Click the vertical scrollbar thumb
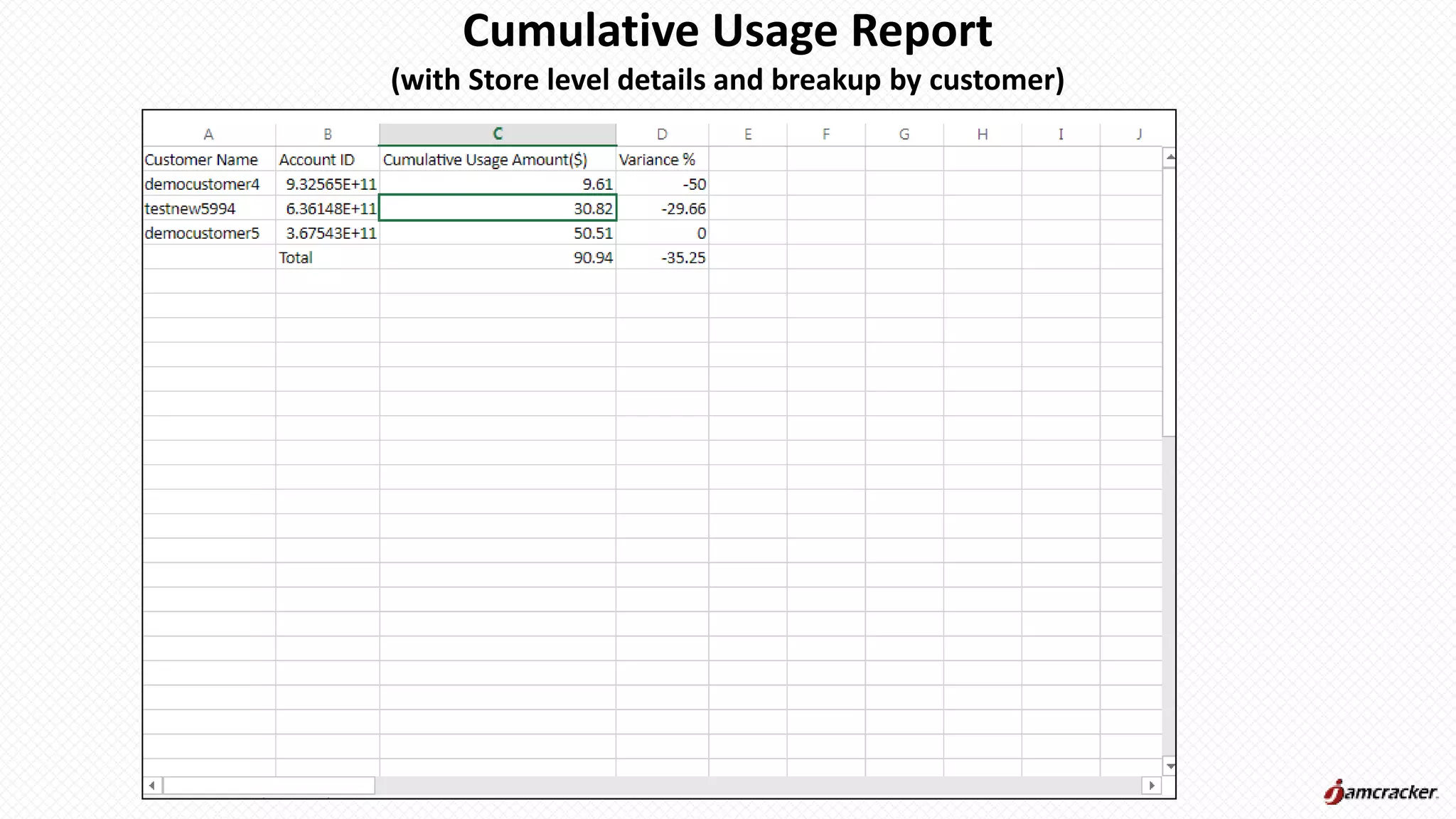The image size is (1456, 819). [1169, 301]
